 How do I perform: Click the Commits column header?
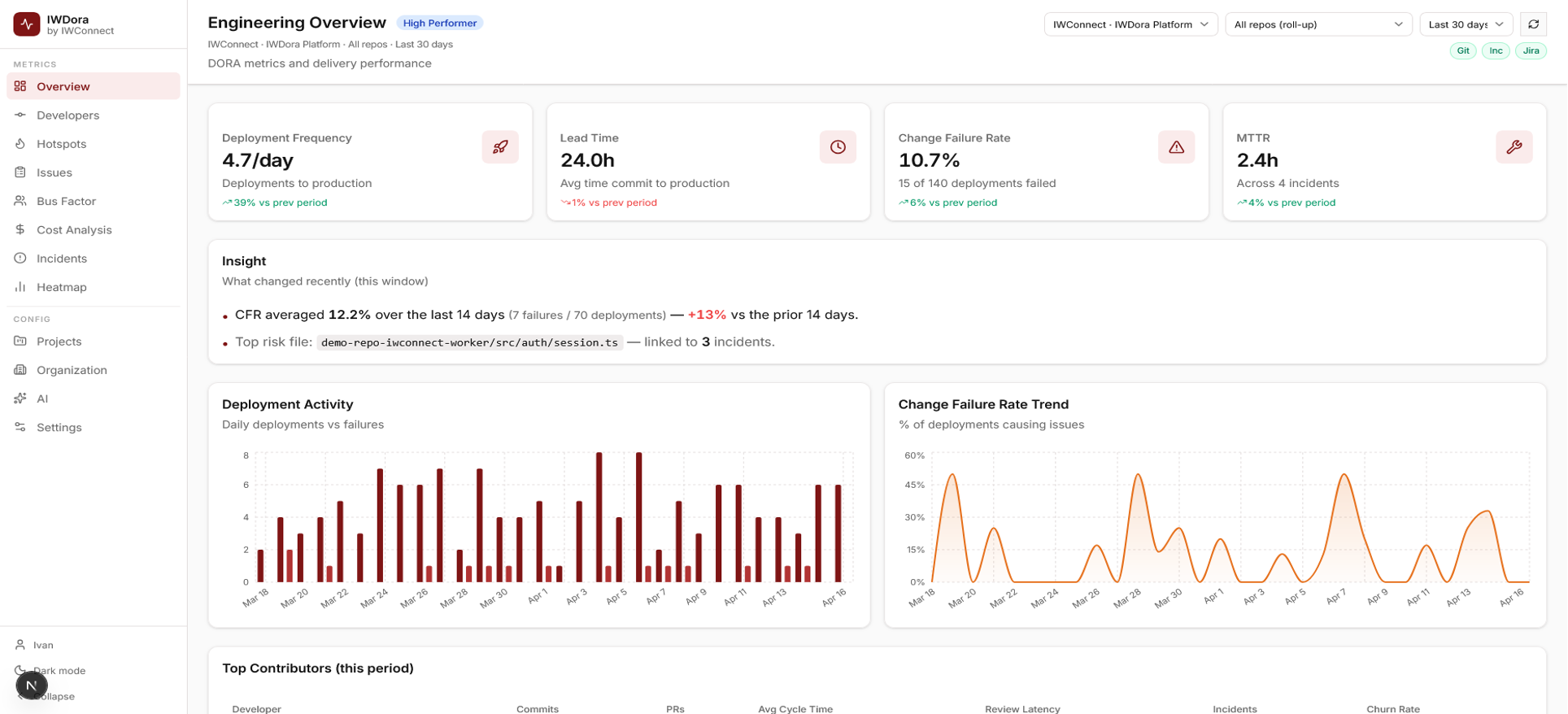coord(538,708)
